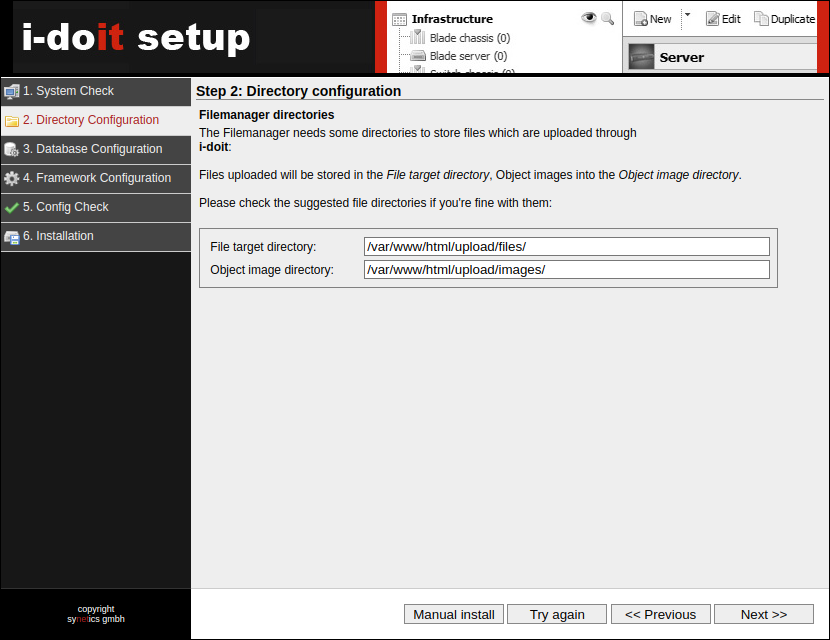Click the Installation disk icon
Viewport: 830px width, 640px height.
pos(12,237)
